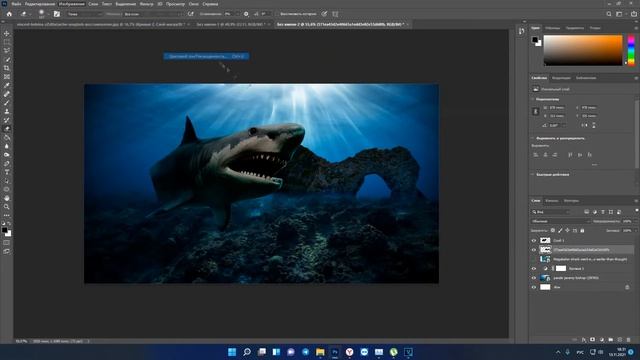Open the Библиотеки tab

pyautogui.click(x=586, y=78)
